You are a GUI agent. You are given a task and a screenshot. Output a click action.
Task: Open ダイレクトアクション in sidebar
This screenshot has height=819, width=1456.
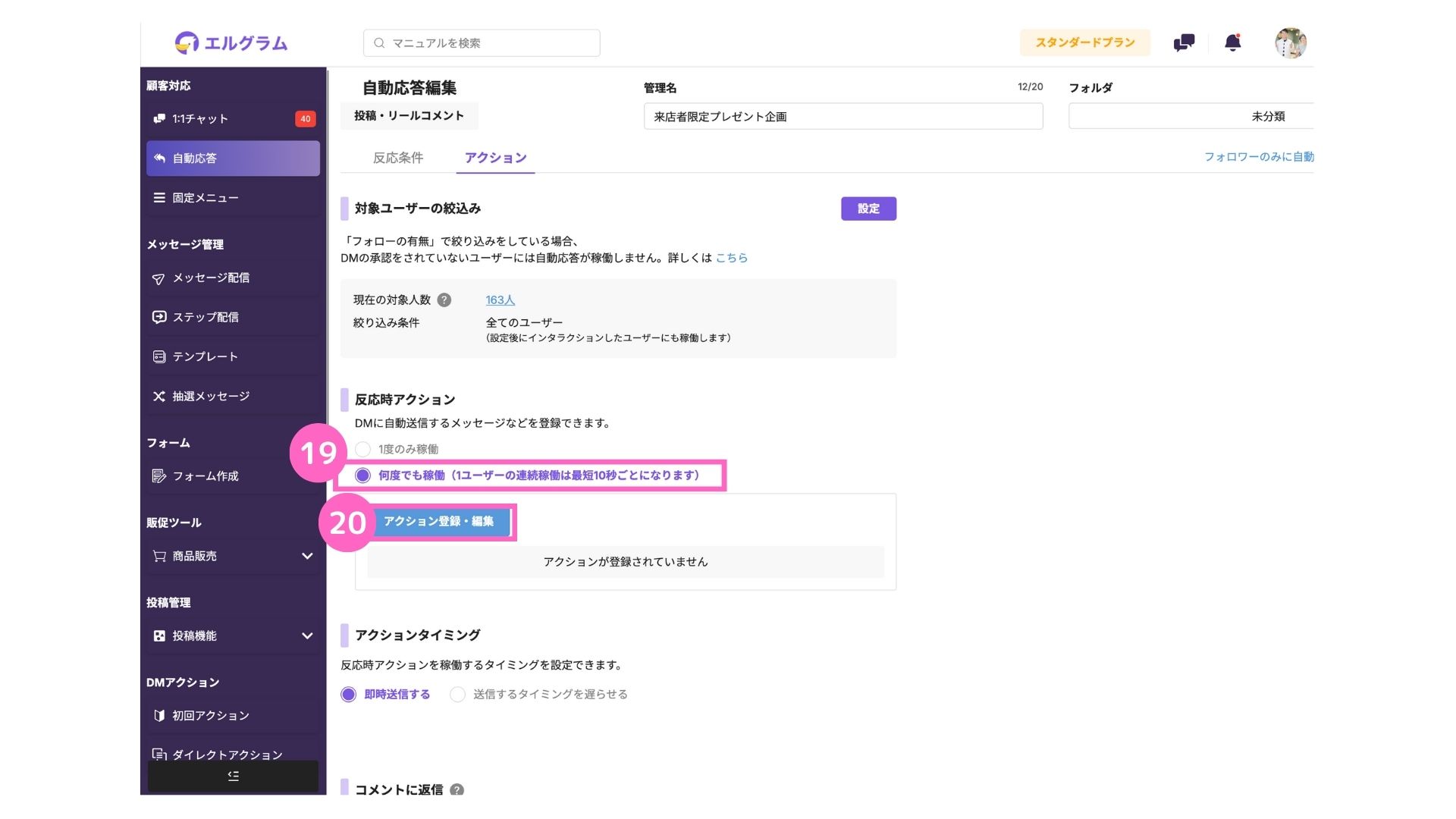tap(233, 754)
